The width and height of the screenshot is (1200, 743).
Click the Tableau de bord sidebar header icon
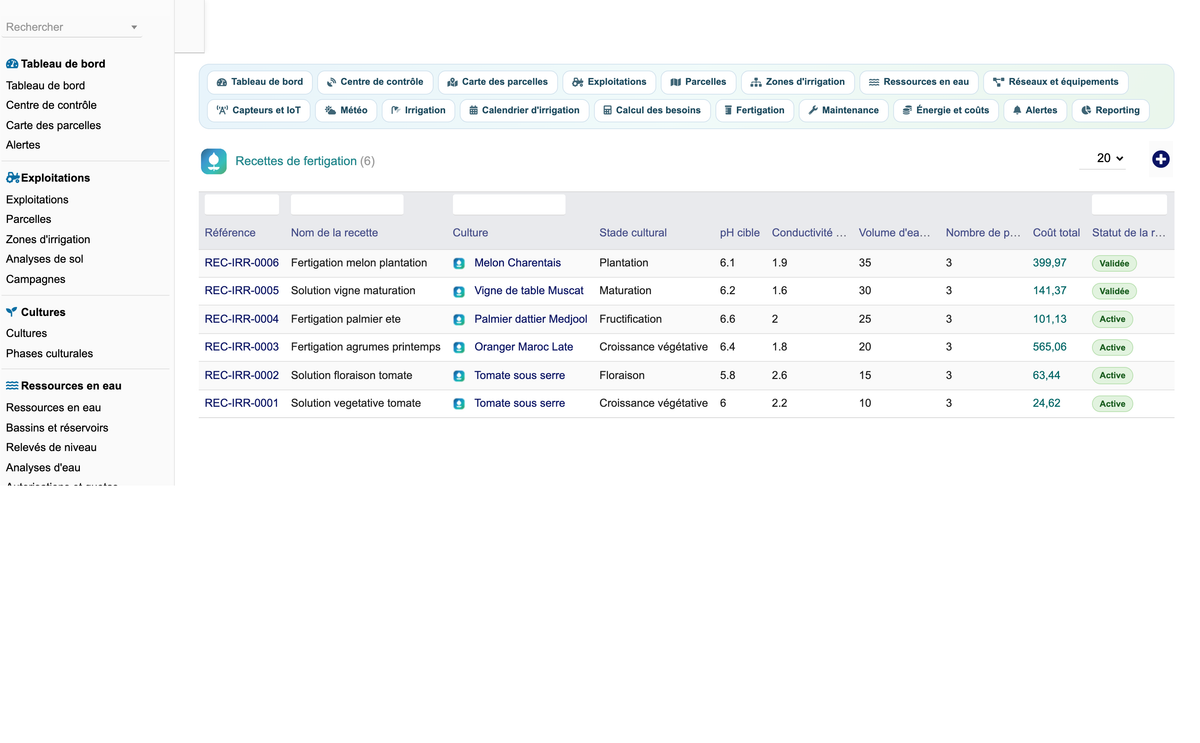pyautogui.click(x=12, y=64)
